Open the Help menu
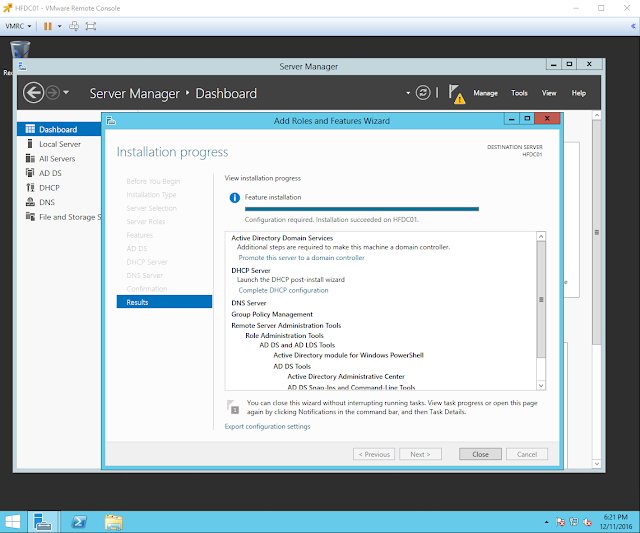Image resolution: width=640 pixels, height=533 pixels. tap(578, 93)
